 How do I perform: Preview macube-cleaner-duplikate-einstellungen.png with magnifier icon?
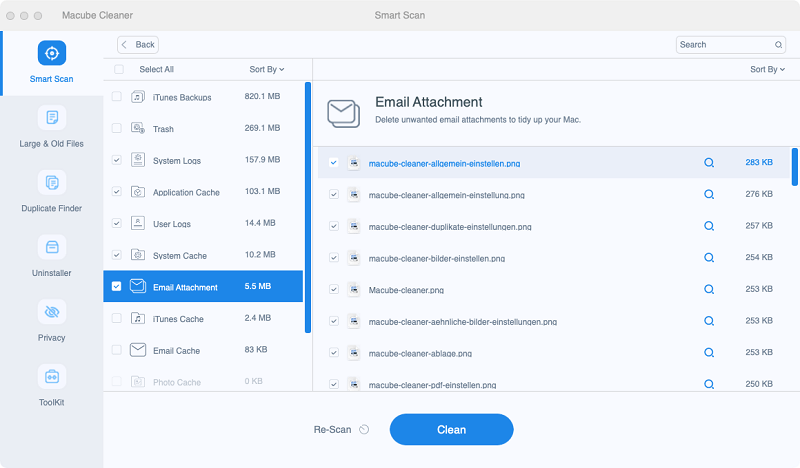(709, 226)
